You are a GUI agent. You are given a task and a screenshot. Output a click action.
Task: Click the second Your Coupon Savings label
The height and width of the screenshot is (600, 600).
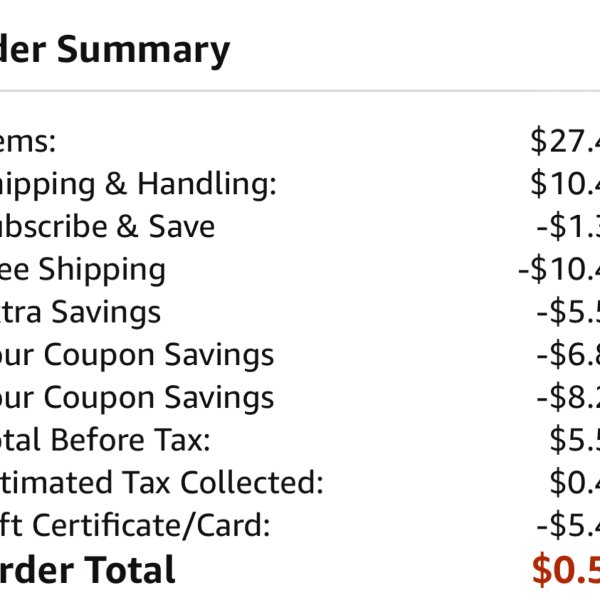click(137, 398)
